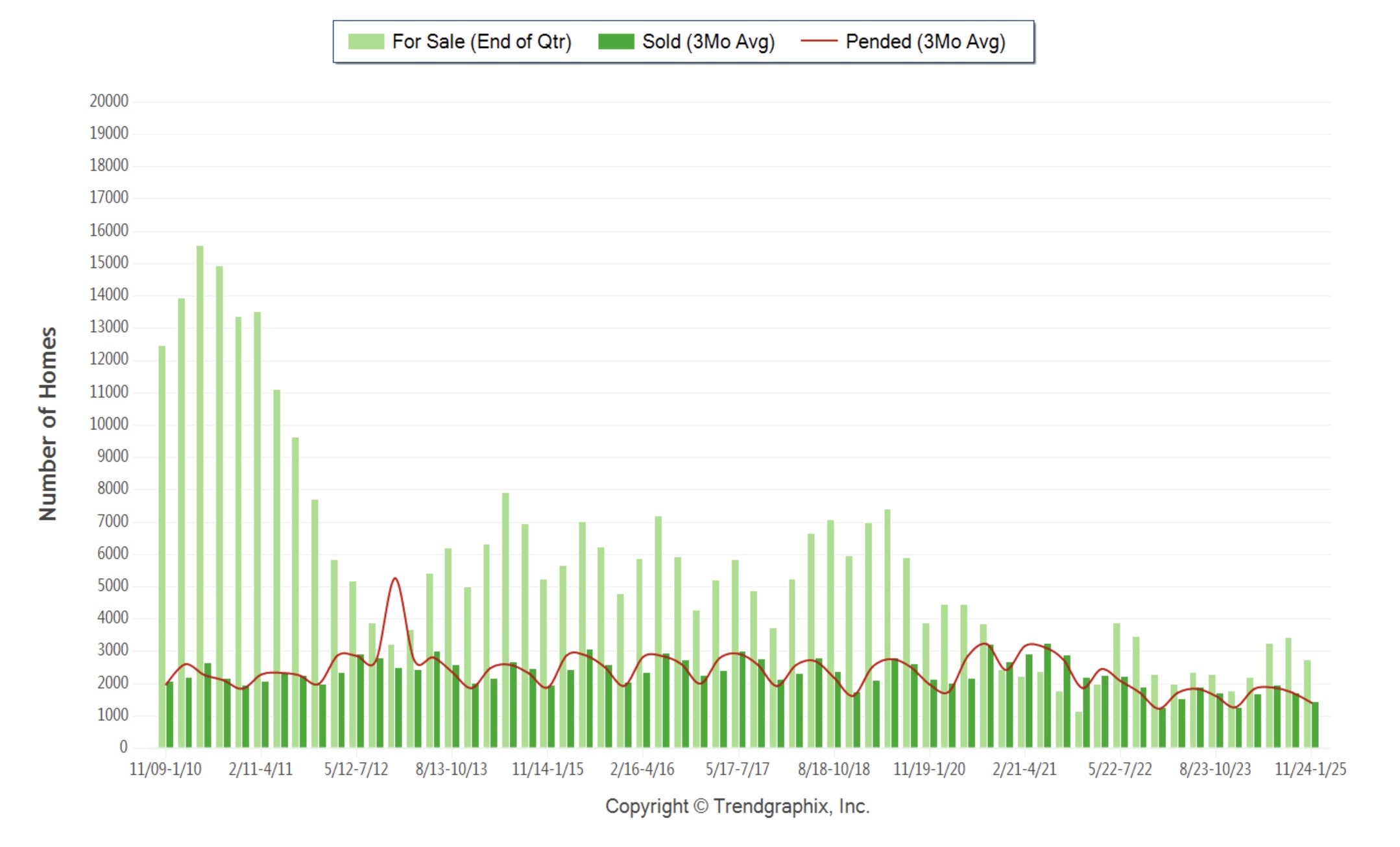This screenshot has width=1400, height=847.
Task: Click the 'Sold (3Mo Avg)' legend label
Action: pos(708,42)
